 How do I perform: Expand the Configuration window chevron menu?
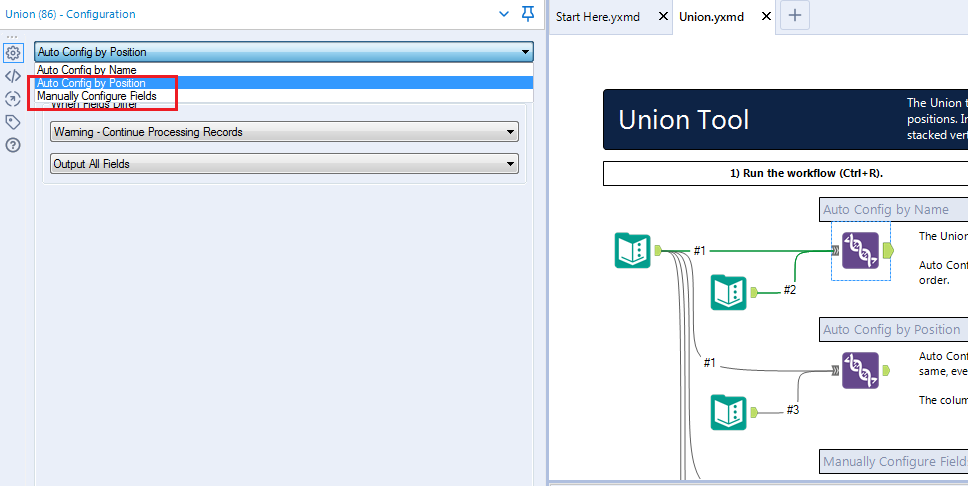[x=504, y=14]
